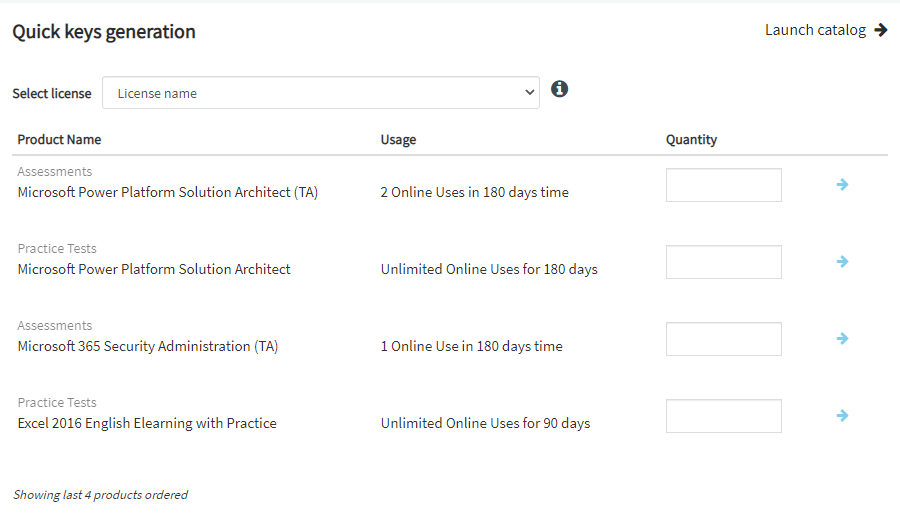Click quantity box for Power Platform Practice Test

pos(723,262)
